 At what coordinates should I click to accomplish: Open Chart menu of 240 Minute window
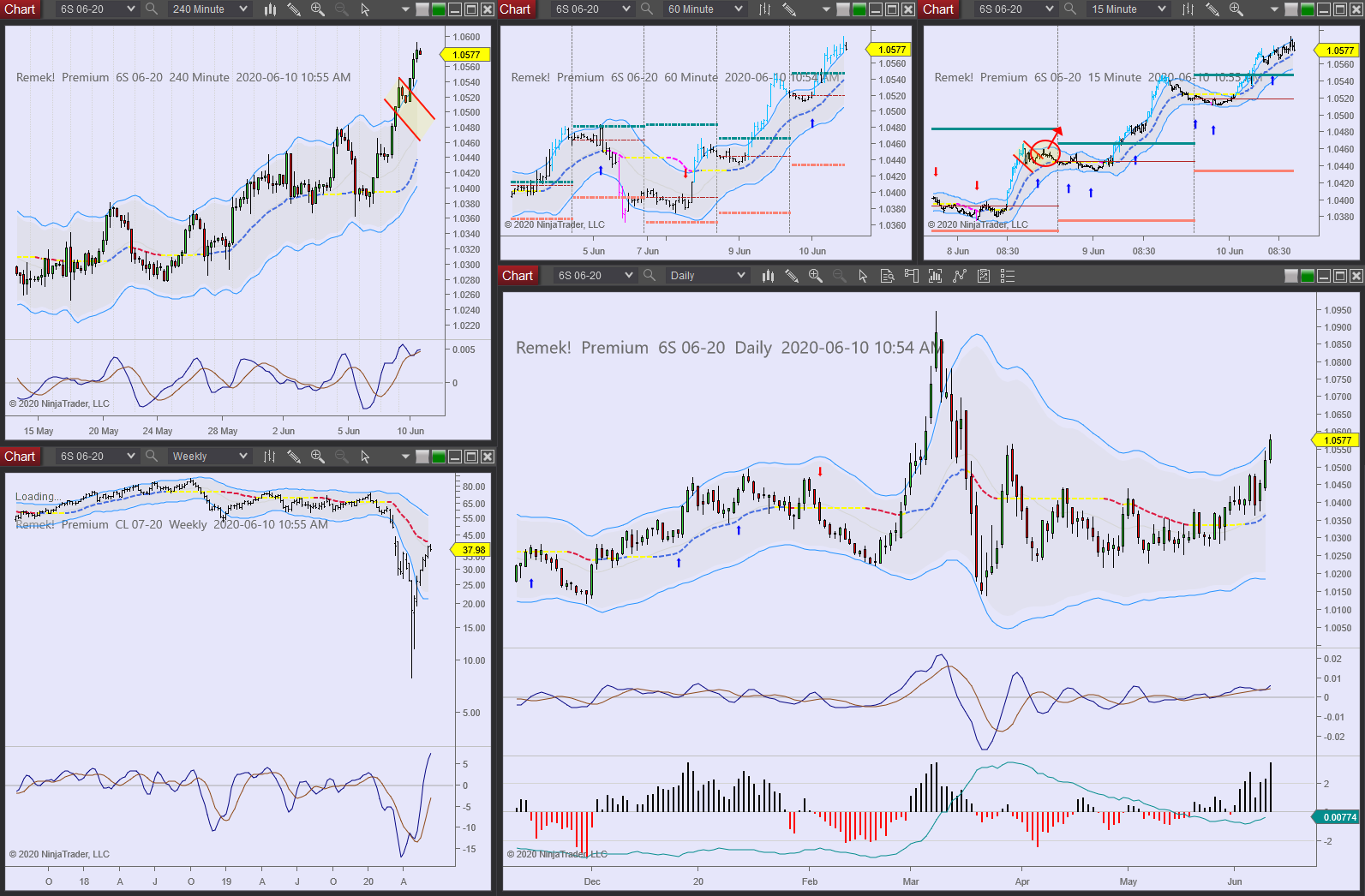point(20,9)
